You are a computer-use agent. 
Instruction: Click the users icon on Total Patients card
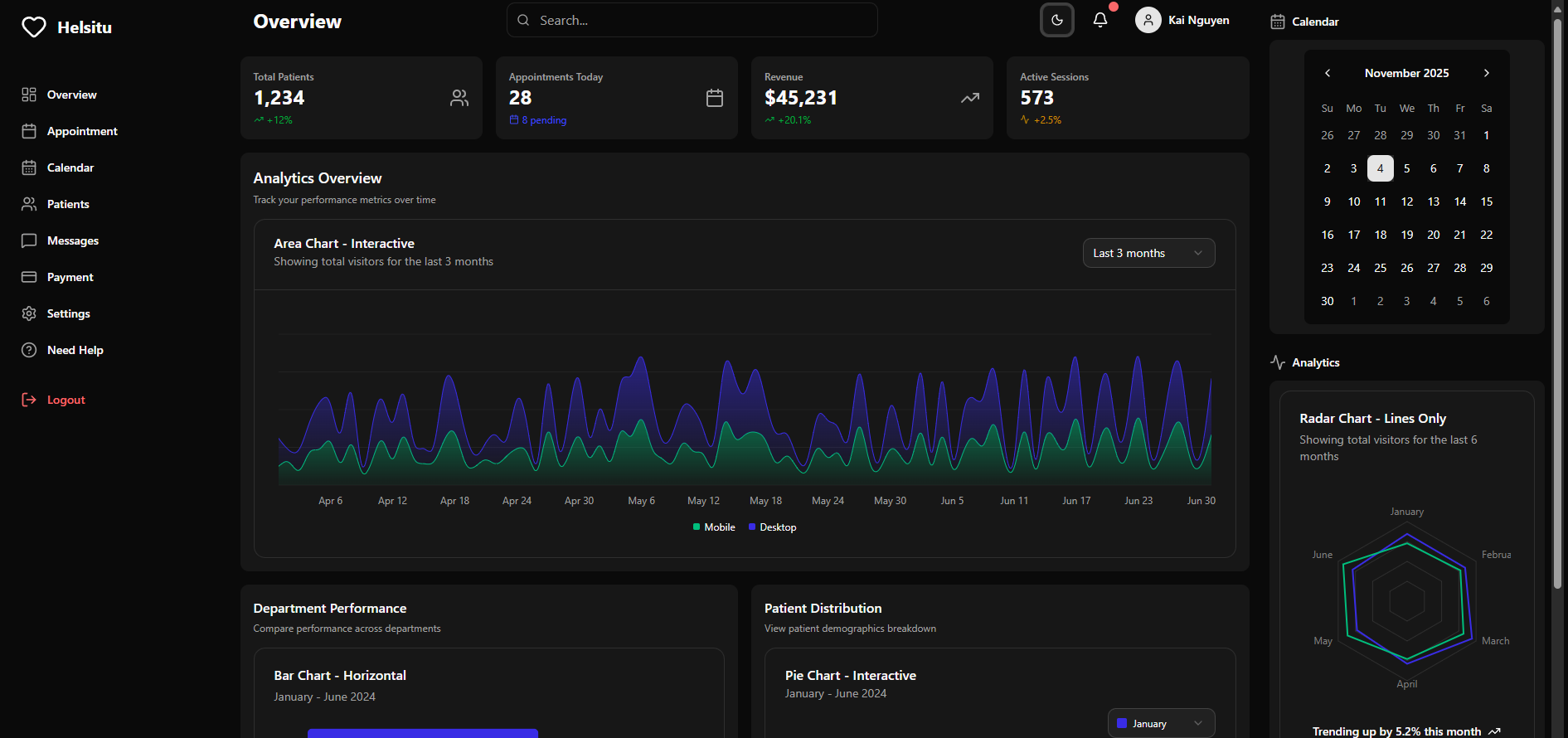pos(459,98)
